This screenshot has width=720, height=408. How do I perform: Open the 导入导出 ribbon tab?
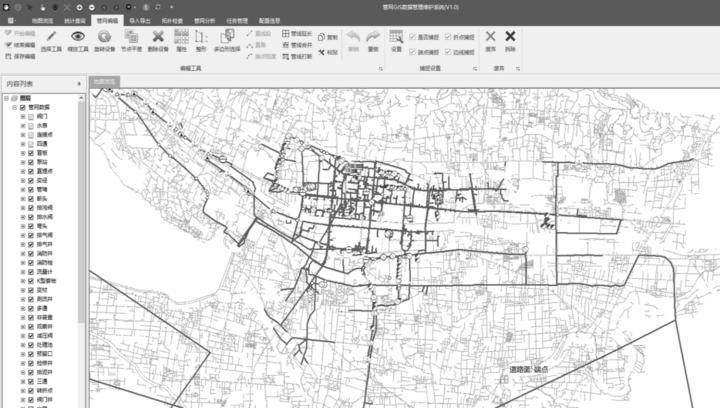point(140,21)
